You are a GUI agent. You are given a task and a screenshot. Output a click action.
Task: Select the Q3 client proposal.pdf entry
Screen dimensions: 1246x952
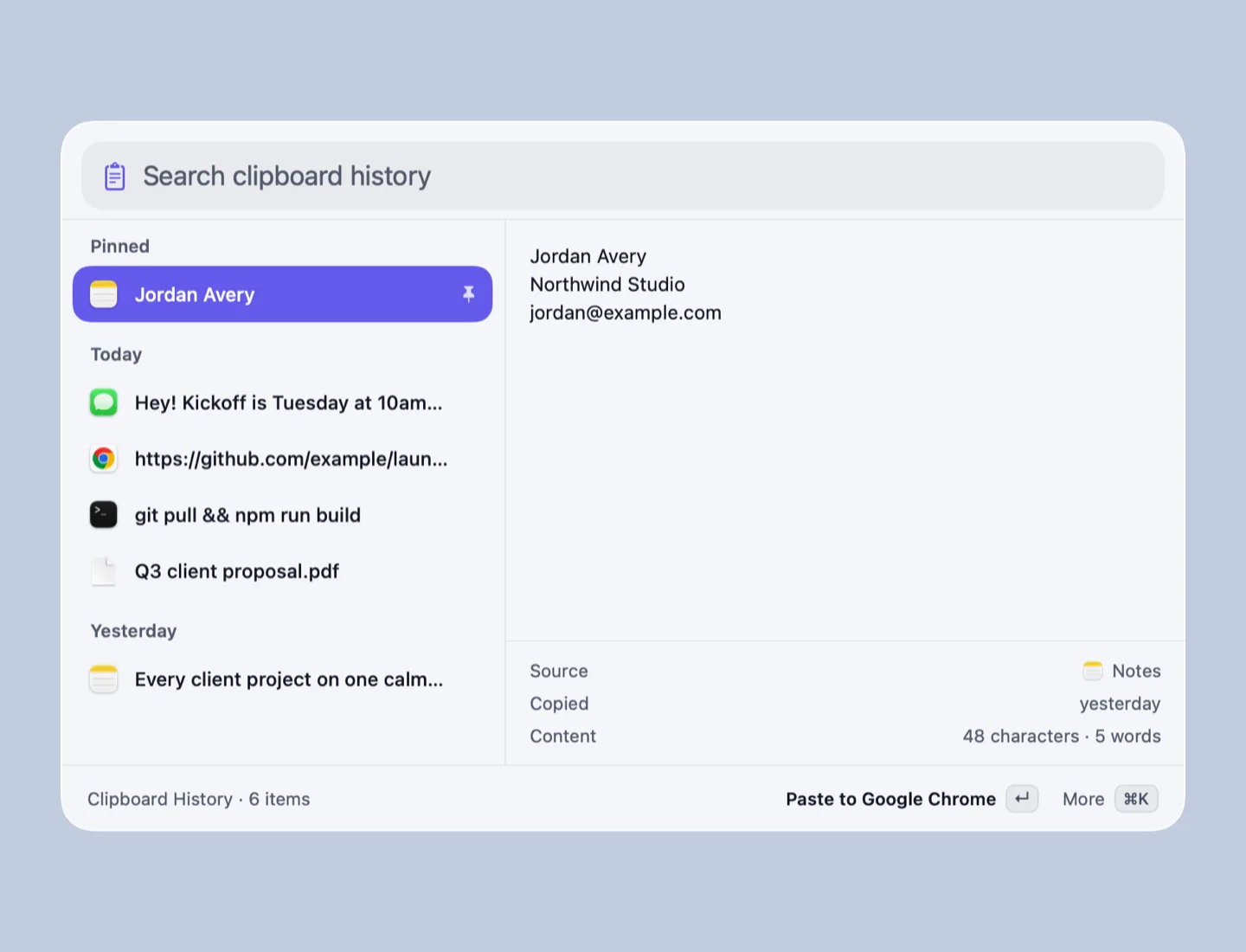(x=282, y=571)
